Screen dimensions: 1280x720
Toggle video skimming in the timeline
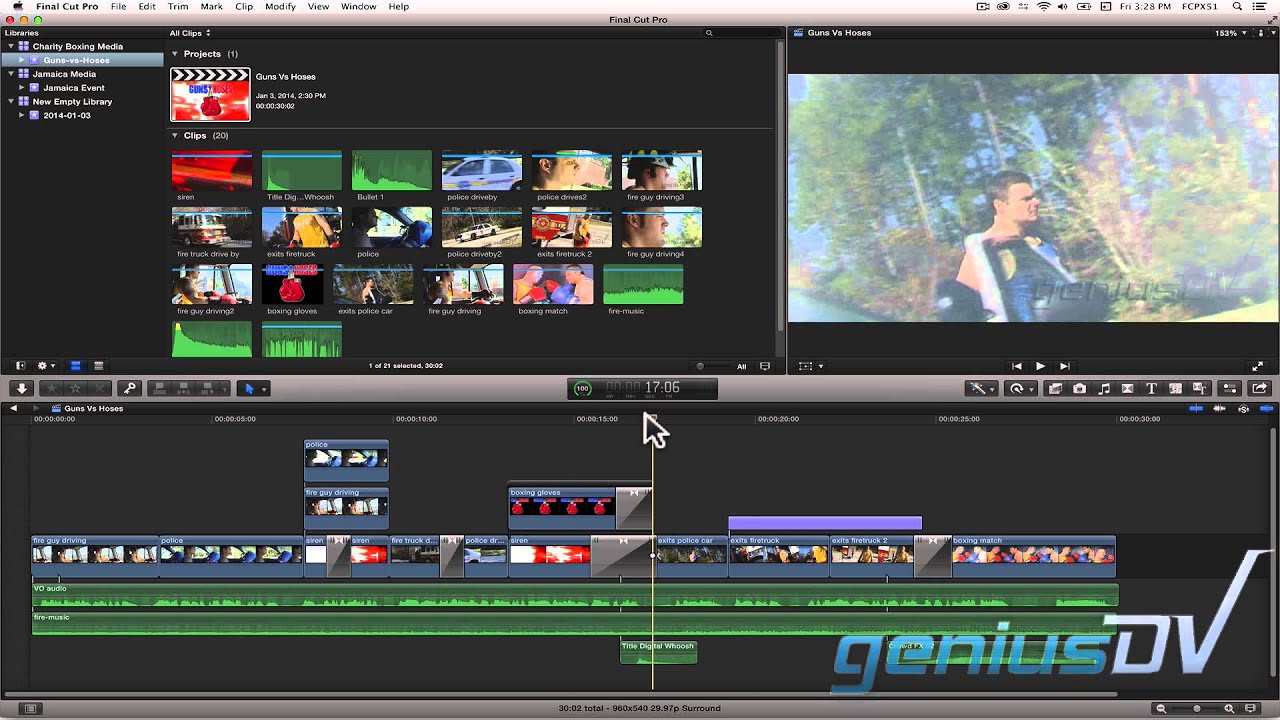1196,408
